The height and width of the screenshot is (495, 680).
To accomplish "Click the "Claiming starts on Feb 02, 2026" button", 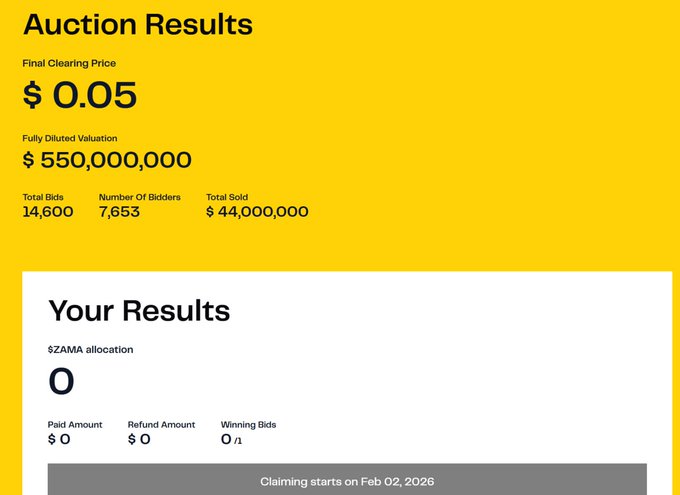I will tap(347, 481).
